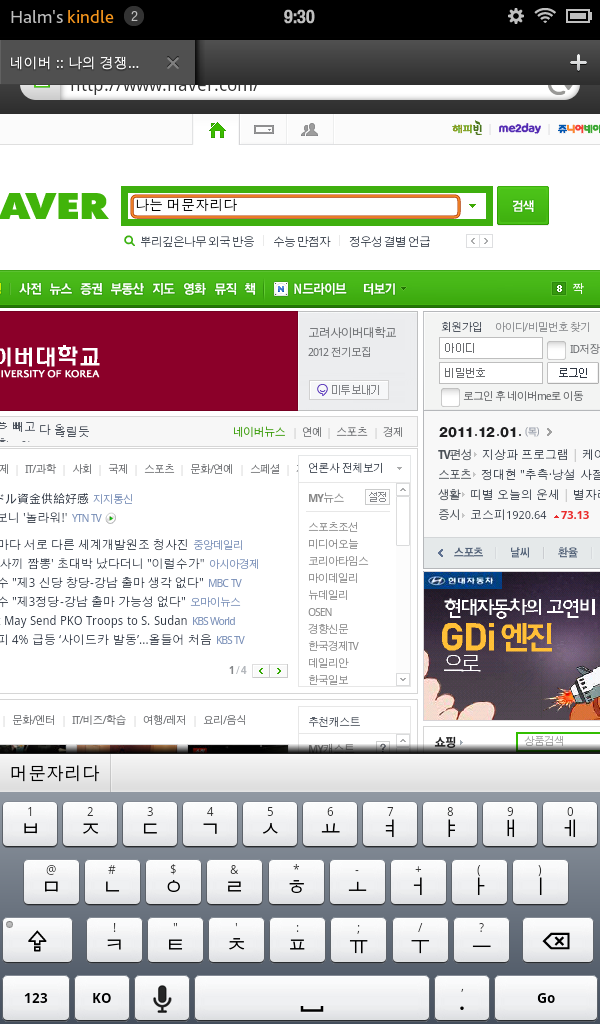Play the YTN TV video icon
Viewport: 600px width, 1024px height.
[x=110, y=518]
